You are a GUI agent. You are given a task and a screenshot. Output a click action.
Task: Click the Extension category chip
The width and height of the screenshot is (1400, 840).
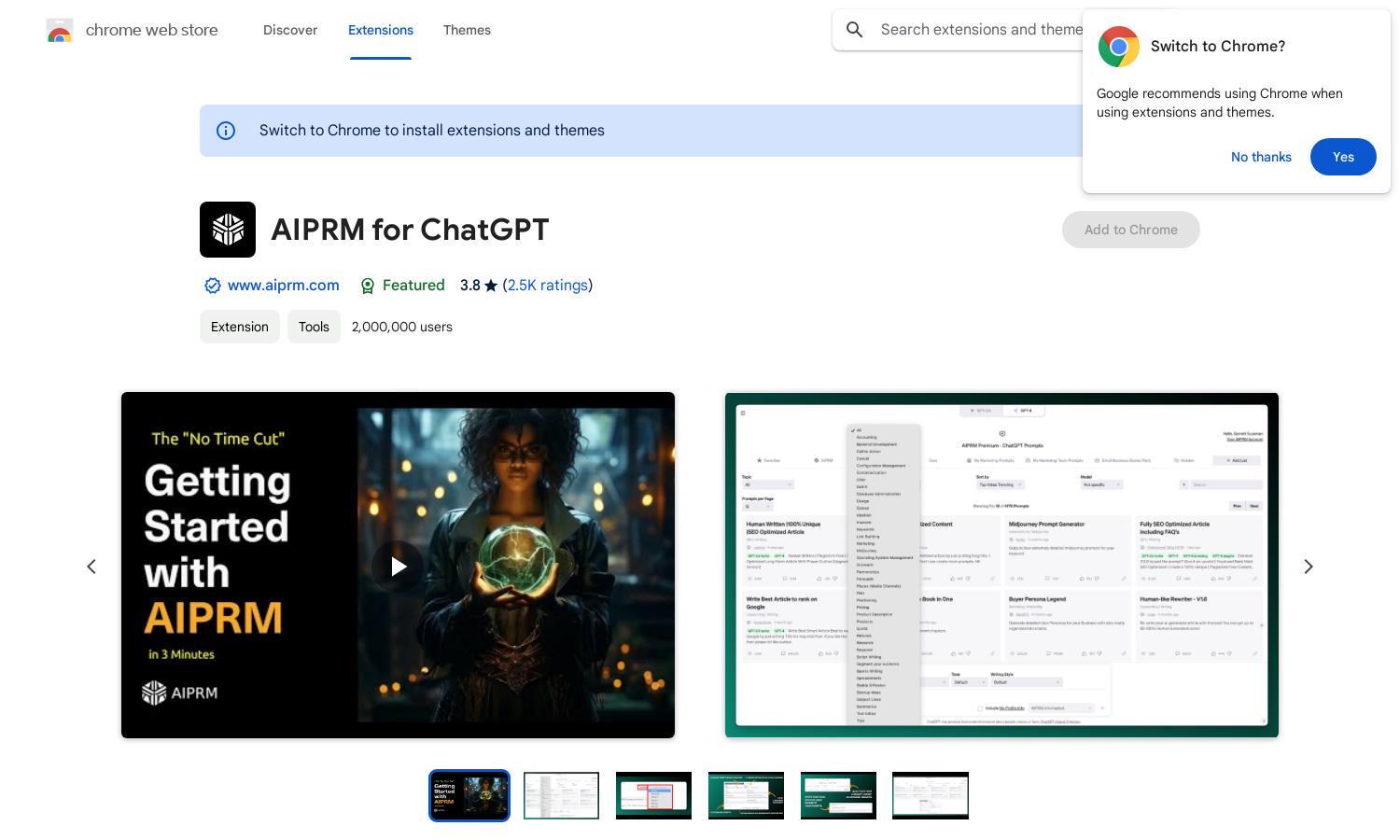(240, 327)
